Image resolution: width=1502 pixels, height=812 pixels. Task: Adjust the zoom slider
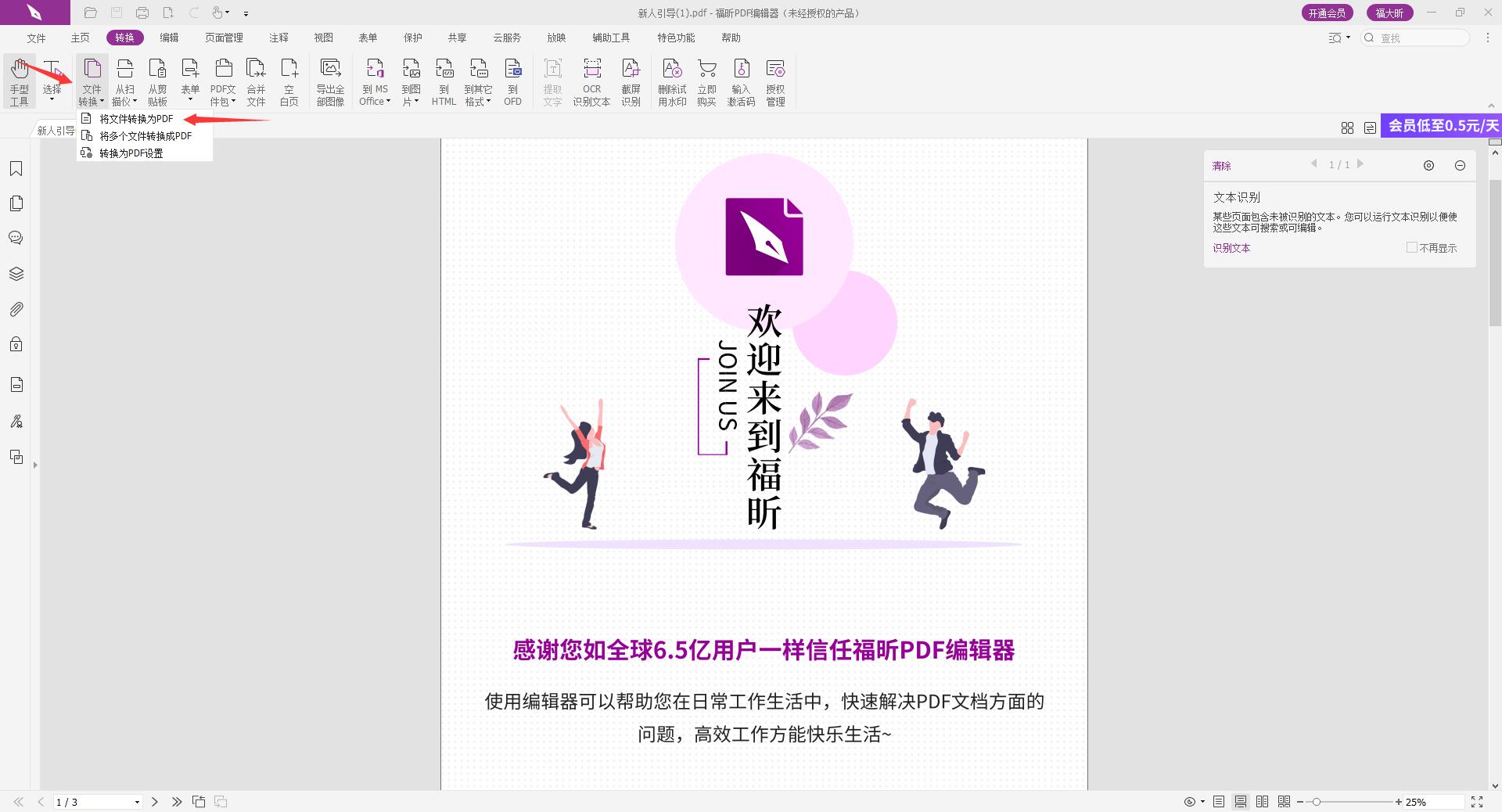[1318, 802]
